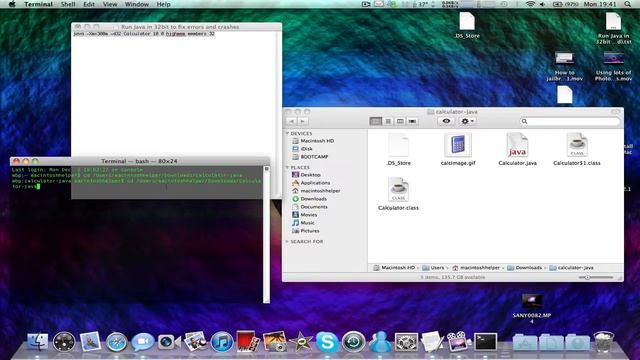Screen dimensions: 640x360
Task: Open Skype from the Dock
Action: (327, 342)
